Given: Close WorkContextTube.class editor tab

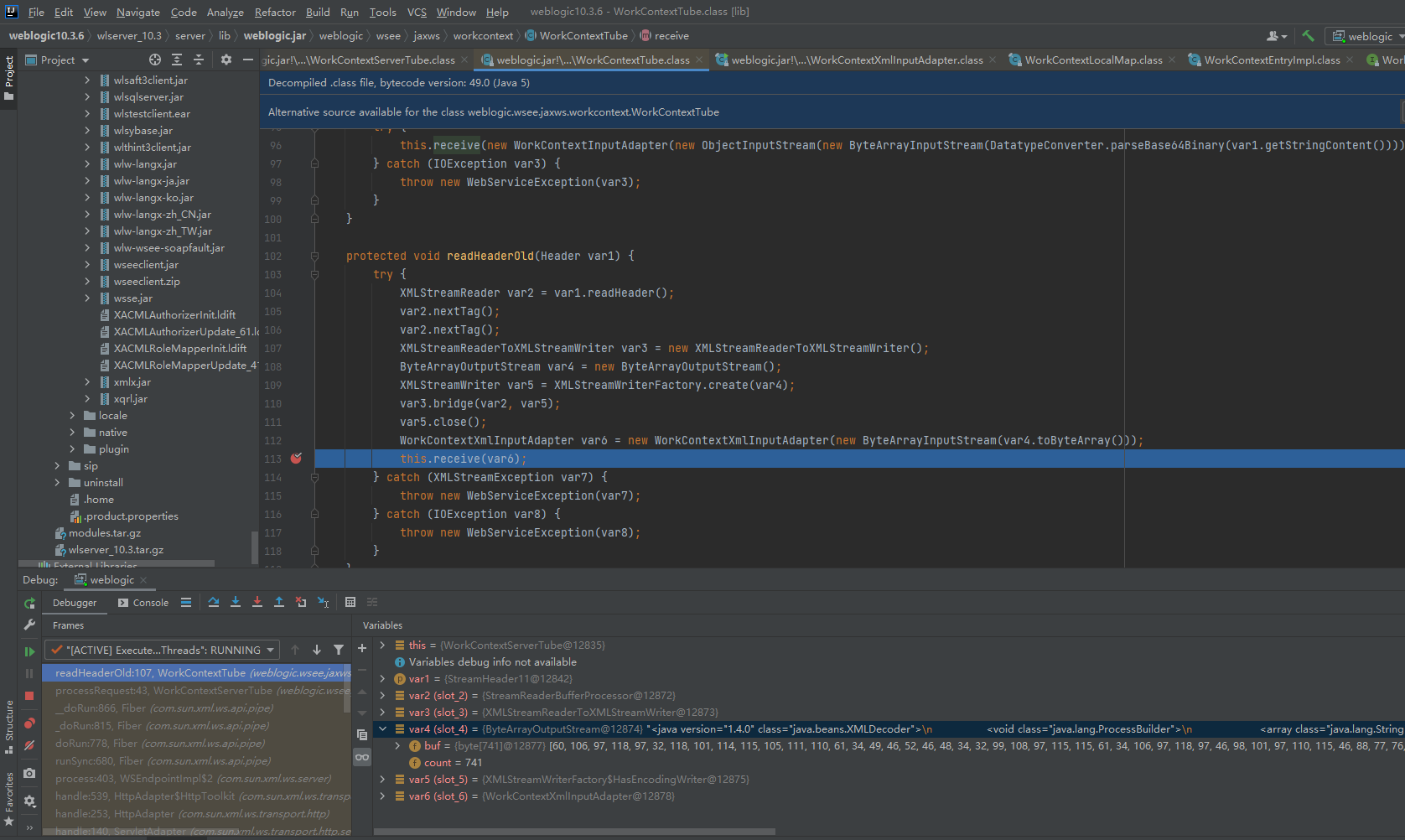Looking at the screenshot, I should tap(699, 60).
